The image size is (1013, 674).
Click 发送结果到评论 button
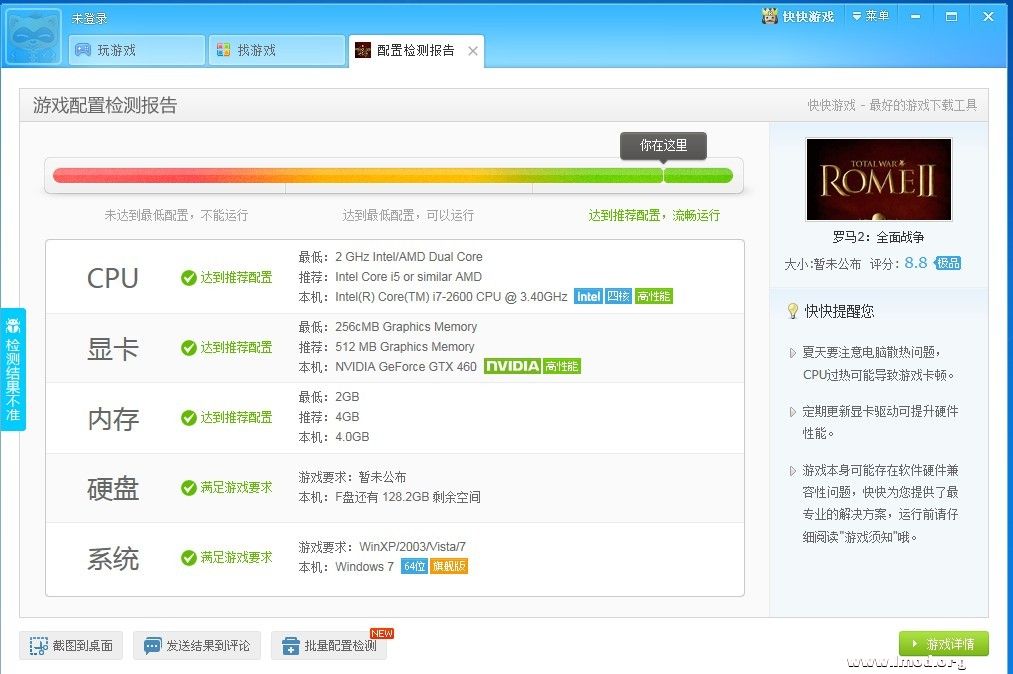(x=196, y=646)
